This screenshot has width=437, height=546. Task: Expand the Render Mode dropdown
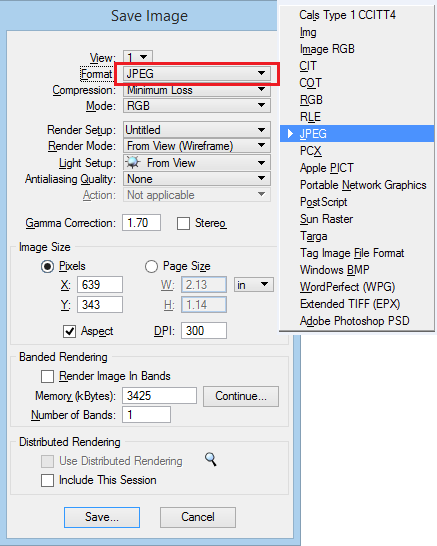point(197,146)
